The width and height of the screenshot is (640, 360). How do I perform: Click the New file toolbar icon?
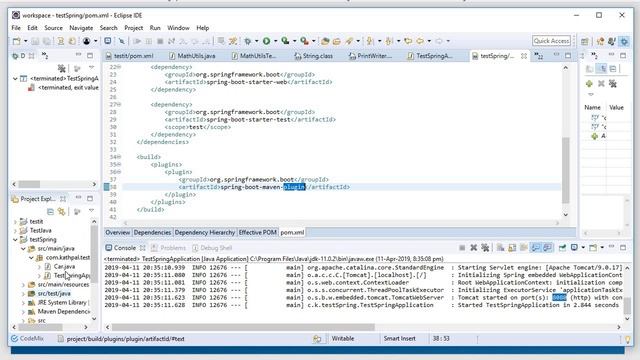[x=16, y=41]
